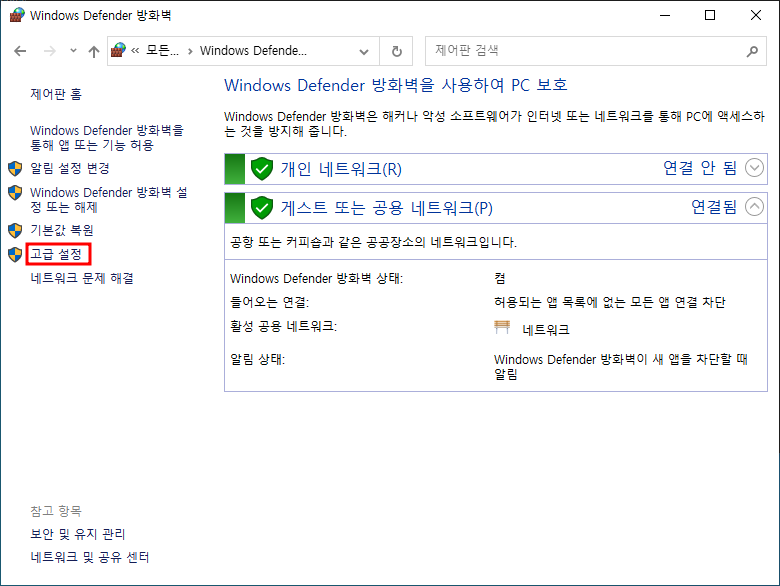Open Windows Defender 방화벽 설정 또는 해제 link

pos(109,199)
